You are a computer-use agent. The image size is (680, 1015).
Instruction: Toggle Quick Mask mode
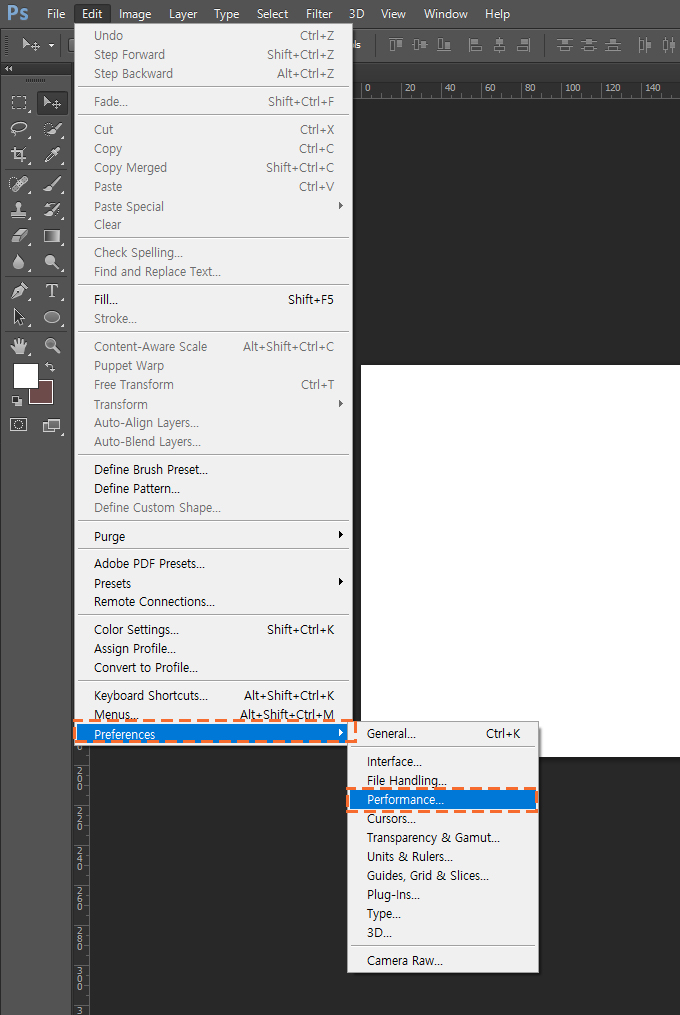(19, 425)
